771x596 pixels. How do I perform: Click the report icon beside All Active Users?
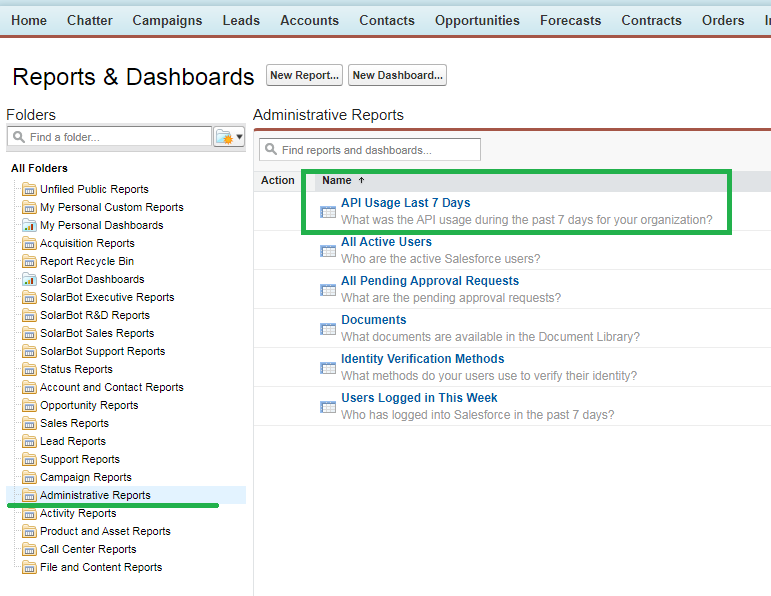click(x=328, y=251)
